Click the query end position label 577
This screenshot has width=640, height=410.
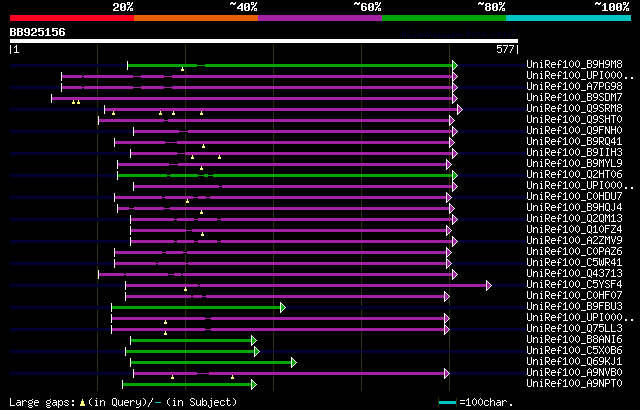point(505,49)
